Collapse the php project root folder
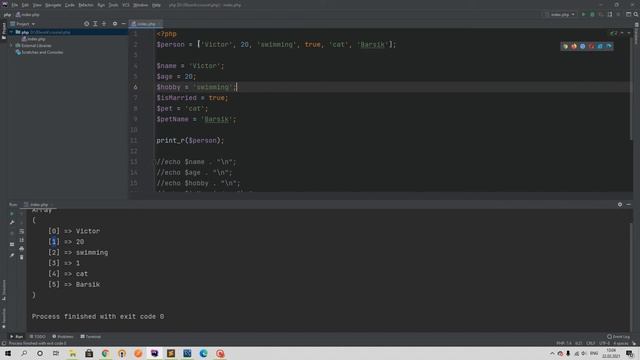The image size is (640, 360). click(x=12, y=32)
